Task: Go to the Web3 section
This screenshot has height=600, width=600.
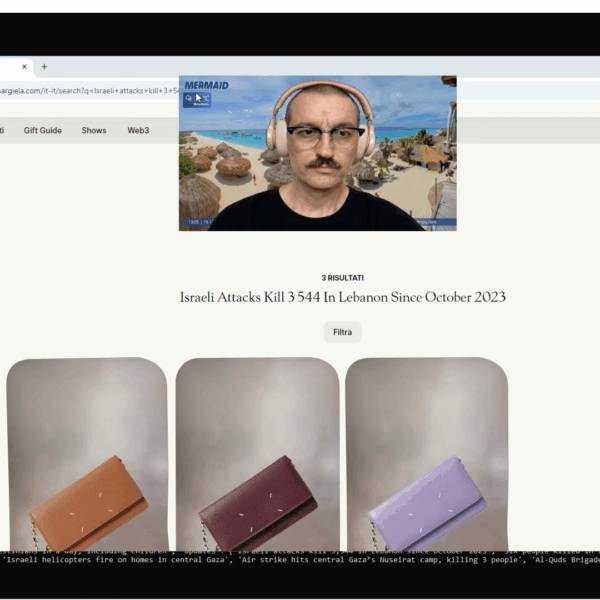Action: [x=138, y=130]
